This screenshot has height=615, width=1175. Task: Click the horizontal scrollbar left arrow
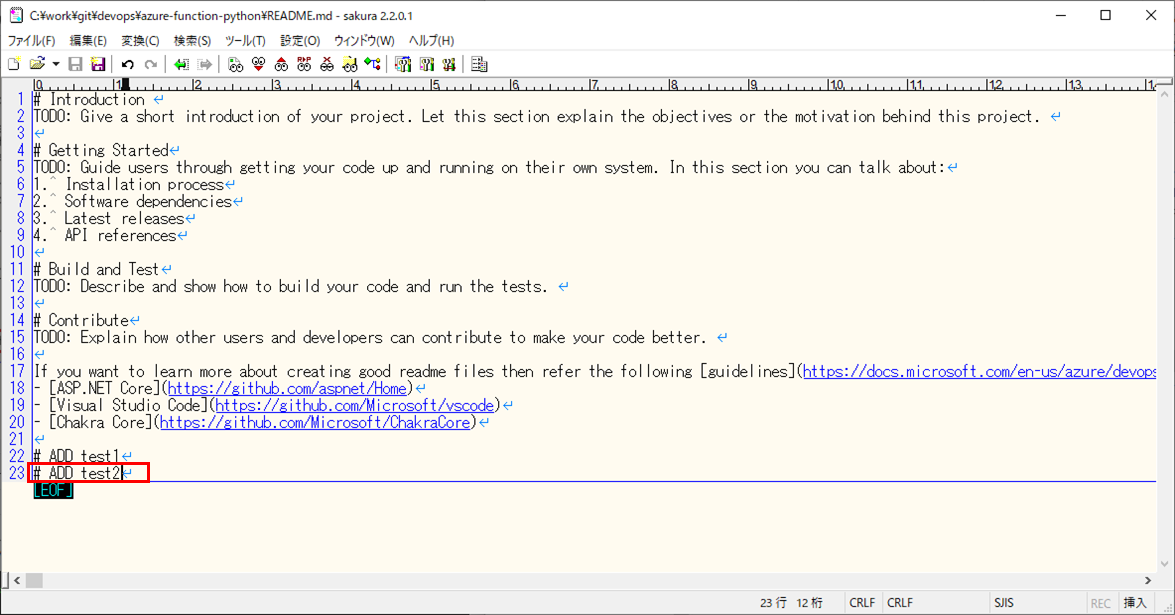(17, 581)
